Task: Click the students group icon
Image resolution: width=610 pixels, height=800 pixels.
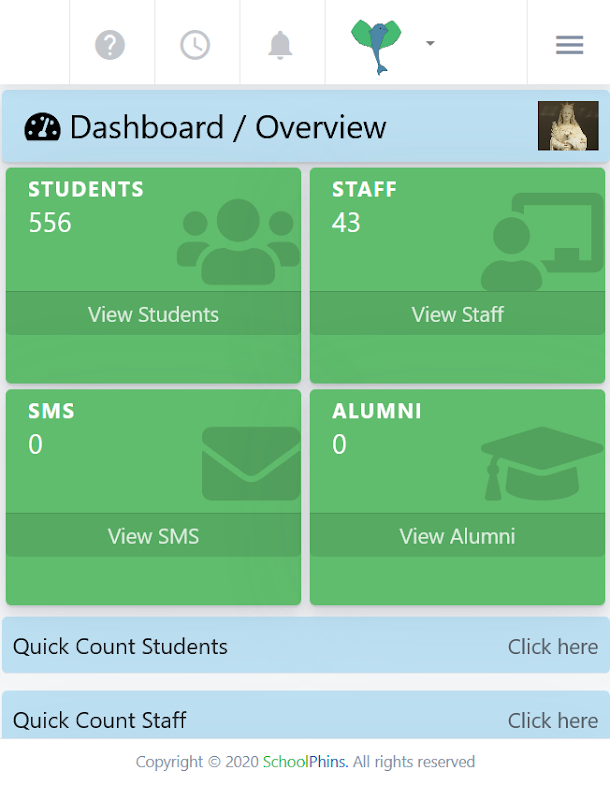Action: (x=238, y=242)
